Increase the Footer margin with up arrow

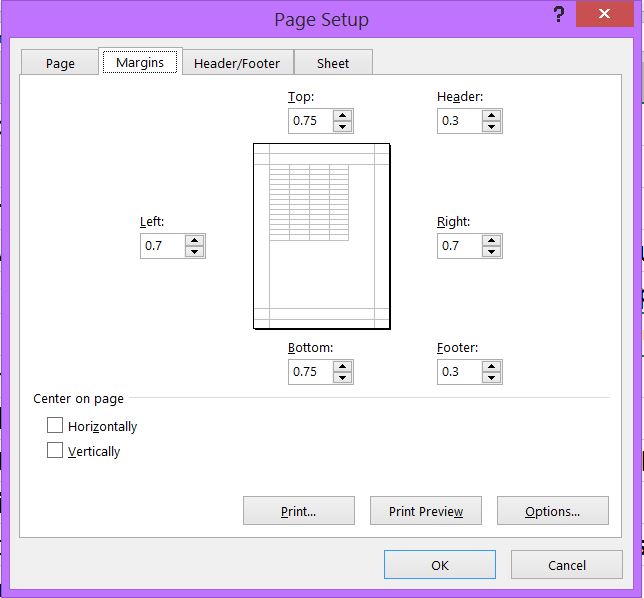click(x=492, y=366)
